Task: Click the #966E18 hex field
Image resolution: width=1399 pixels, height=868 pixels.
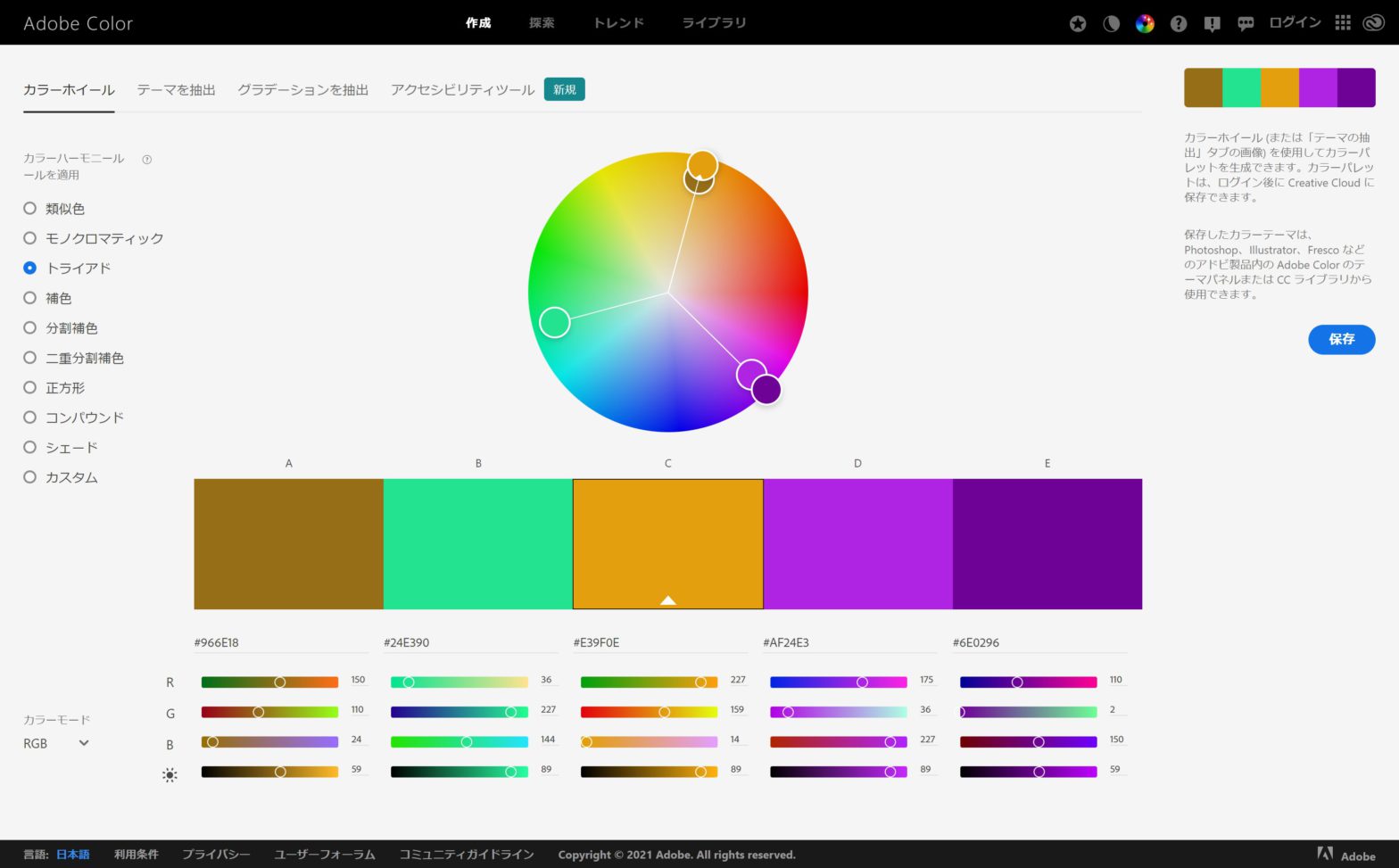Action: coord(281,642)
